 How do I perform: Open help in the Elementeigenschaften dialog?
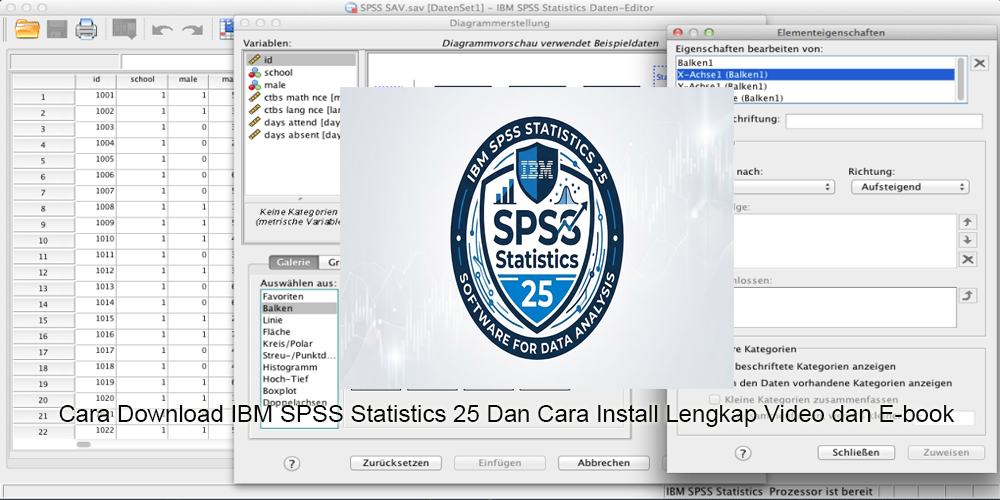pyautogui.click(x=742, y=453)
